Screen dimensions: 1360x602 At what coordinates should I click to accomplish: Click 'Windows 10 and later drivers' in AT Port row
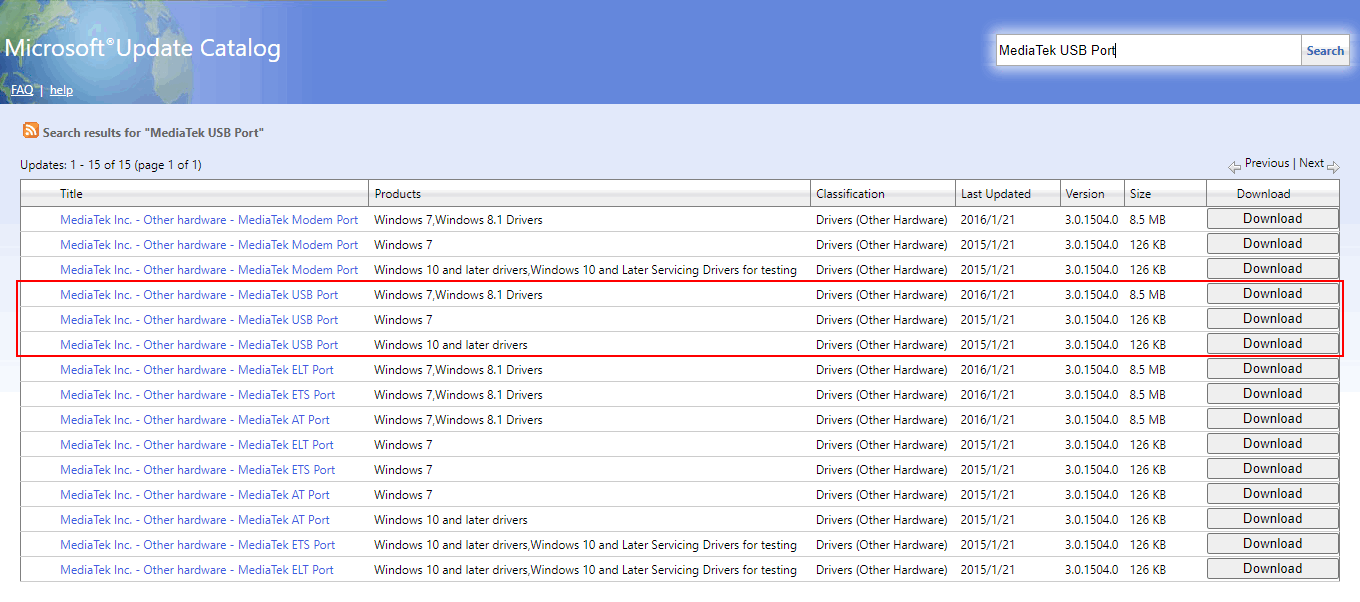[451, 520]
